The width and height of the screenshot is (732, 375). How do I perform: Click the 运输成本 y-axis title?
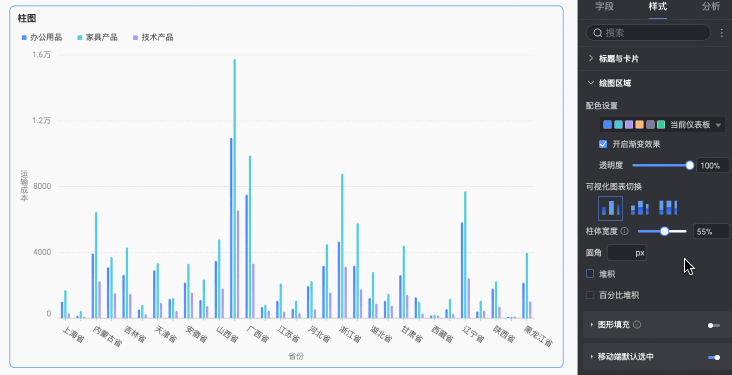(x=24, y=185)
